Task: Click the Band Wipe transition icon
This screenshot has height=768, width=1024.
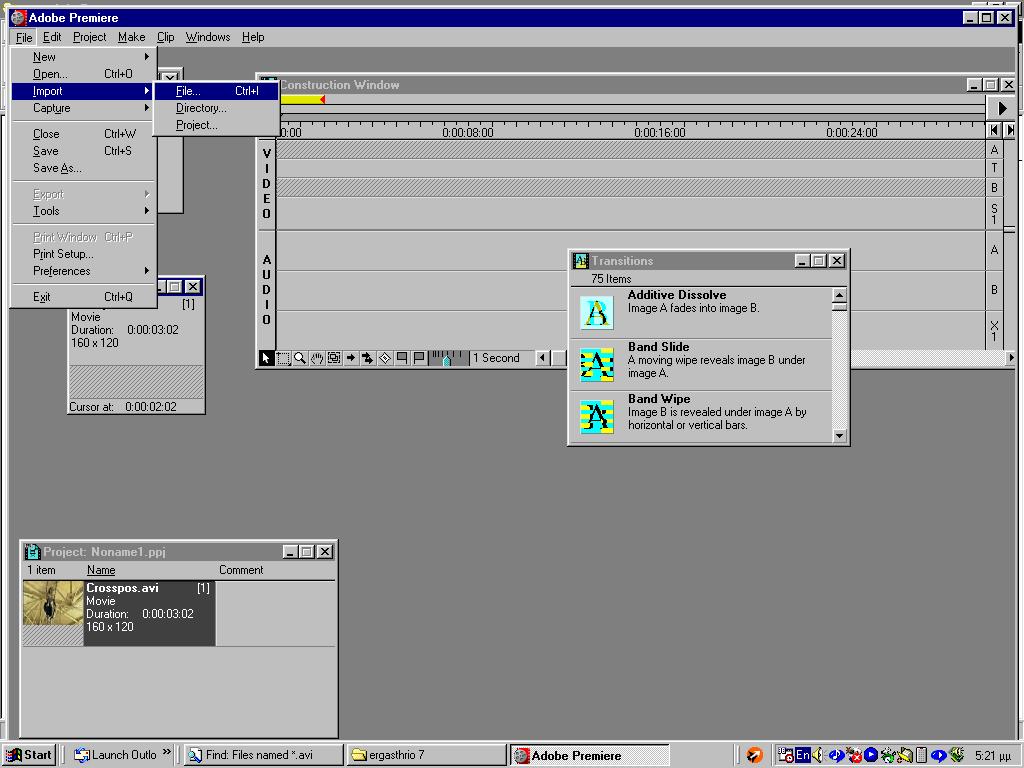Action: (597, 417)
